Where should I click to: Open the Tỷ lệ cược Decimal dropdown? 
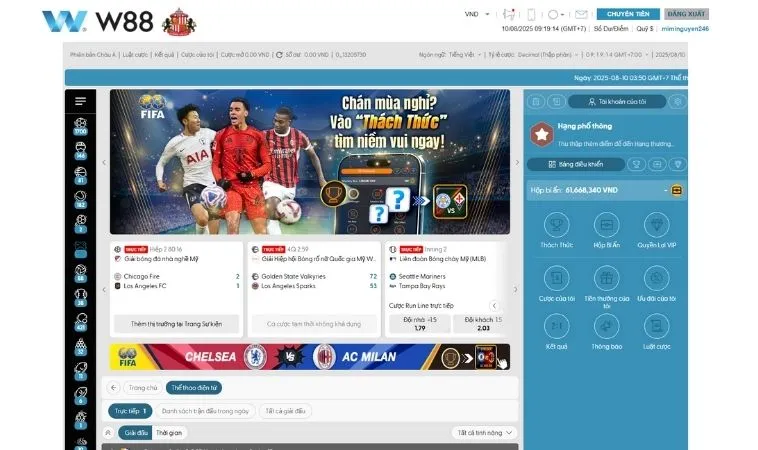click(x=533, y=55)
